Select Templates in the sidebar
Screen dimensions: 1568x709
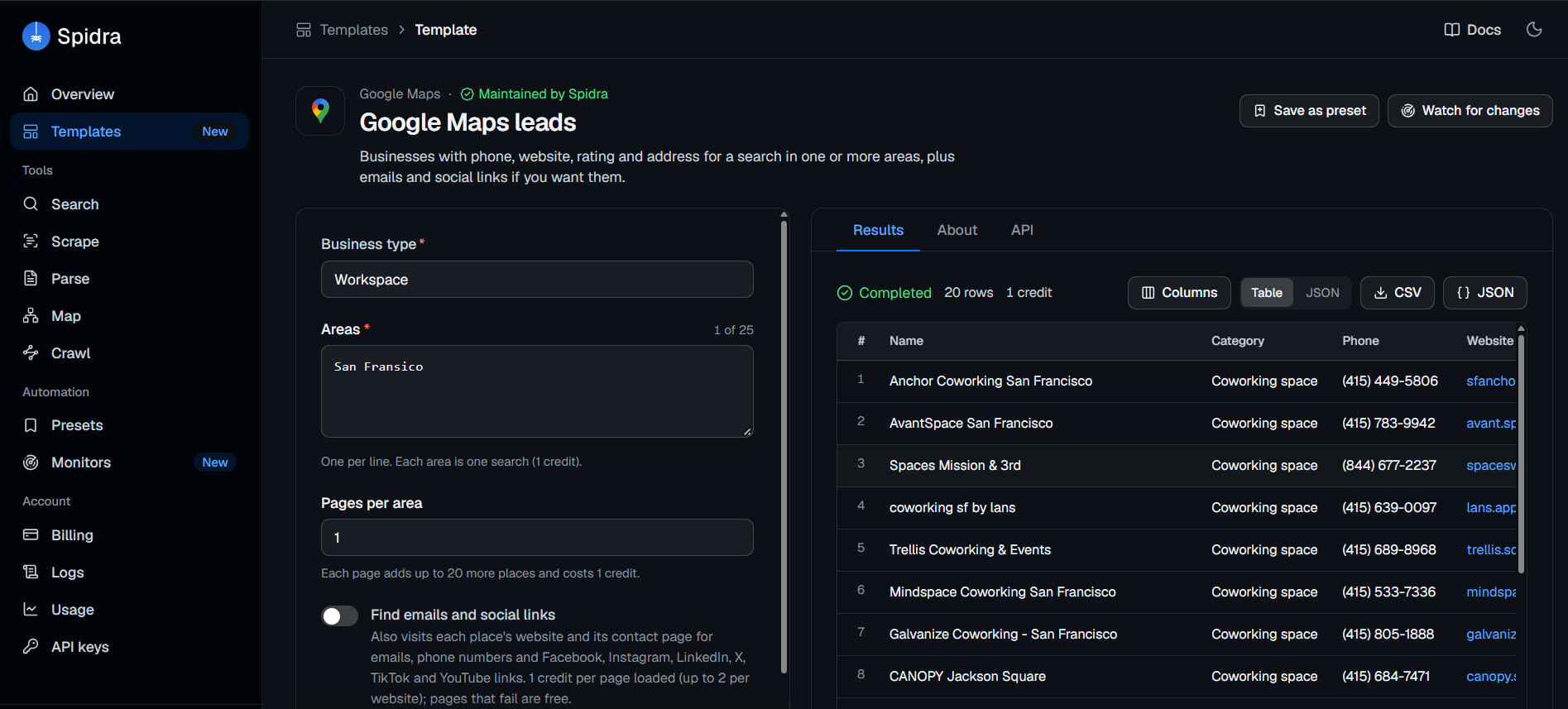point(129,132)
